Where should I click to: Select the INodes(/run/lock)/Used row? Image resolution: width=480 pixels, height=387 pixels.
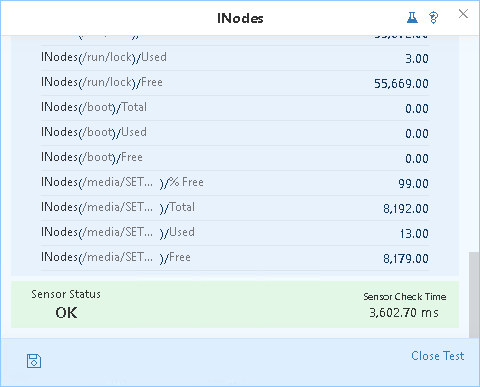coord(235,58)
